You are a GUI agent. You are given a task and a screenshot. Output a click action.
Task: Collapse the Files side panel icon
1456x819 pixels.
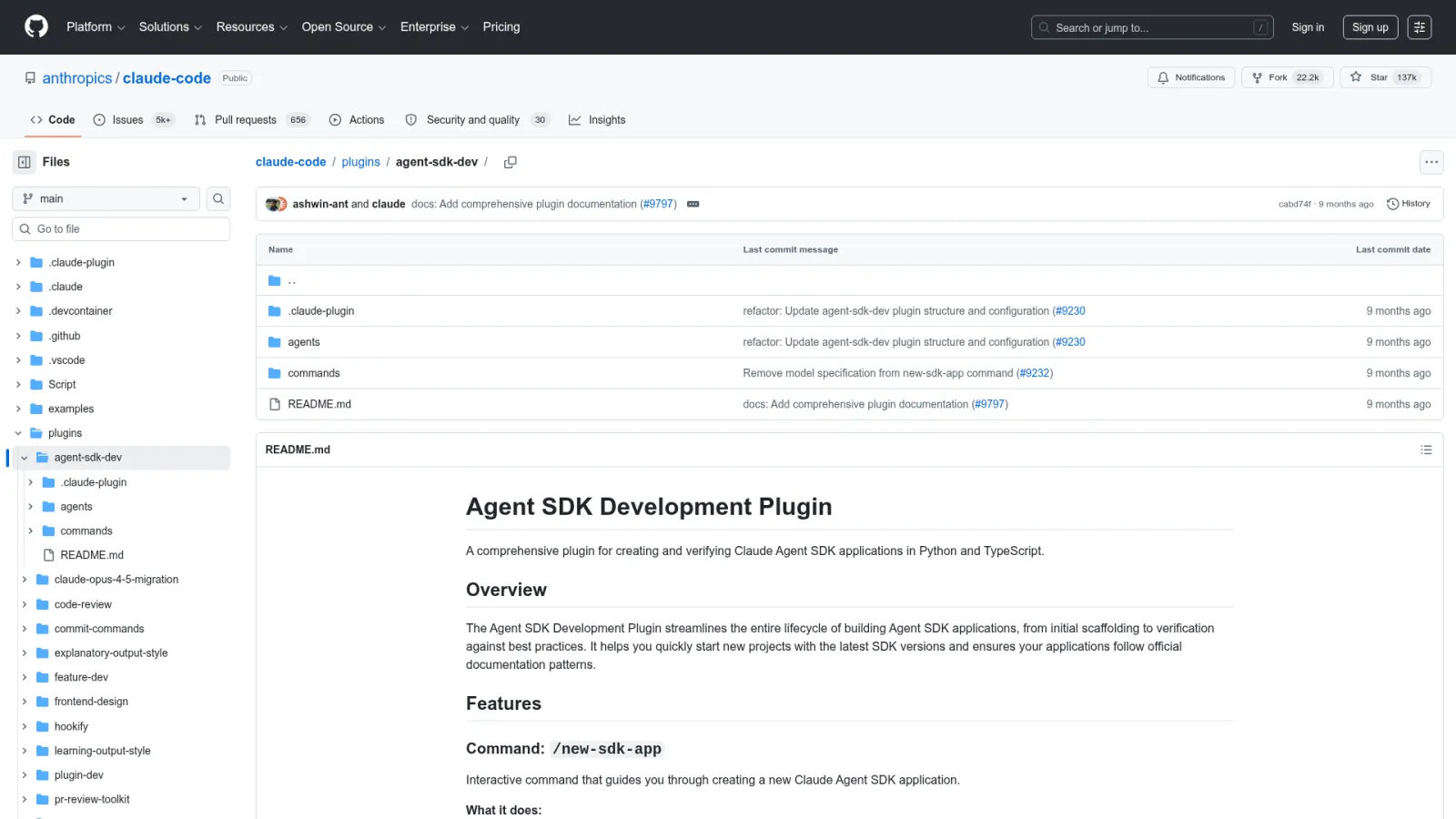click(x=25, y=162)
